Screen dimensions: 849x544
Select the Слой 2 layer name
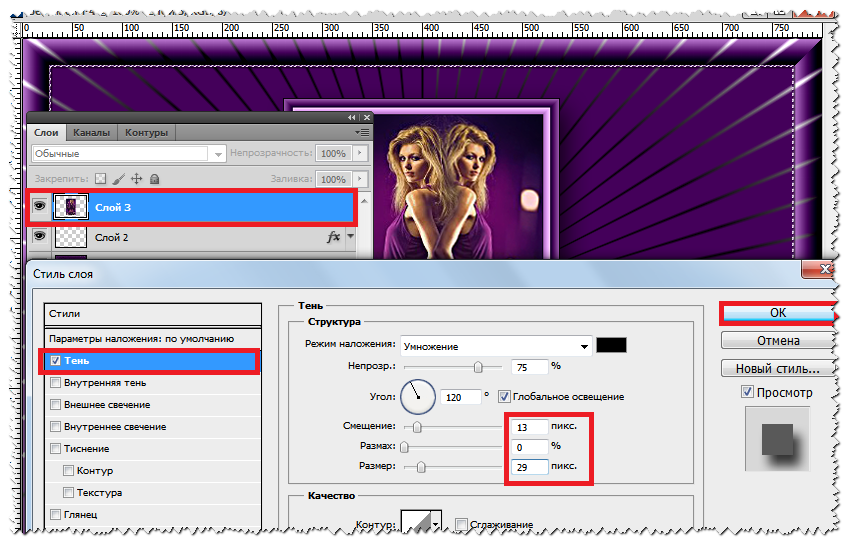point(112,237)
